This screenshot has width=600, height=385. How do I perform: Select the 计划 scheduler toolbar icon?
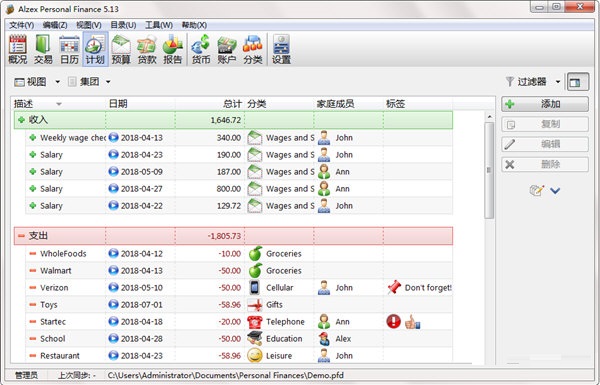95,49
